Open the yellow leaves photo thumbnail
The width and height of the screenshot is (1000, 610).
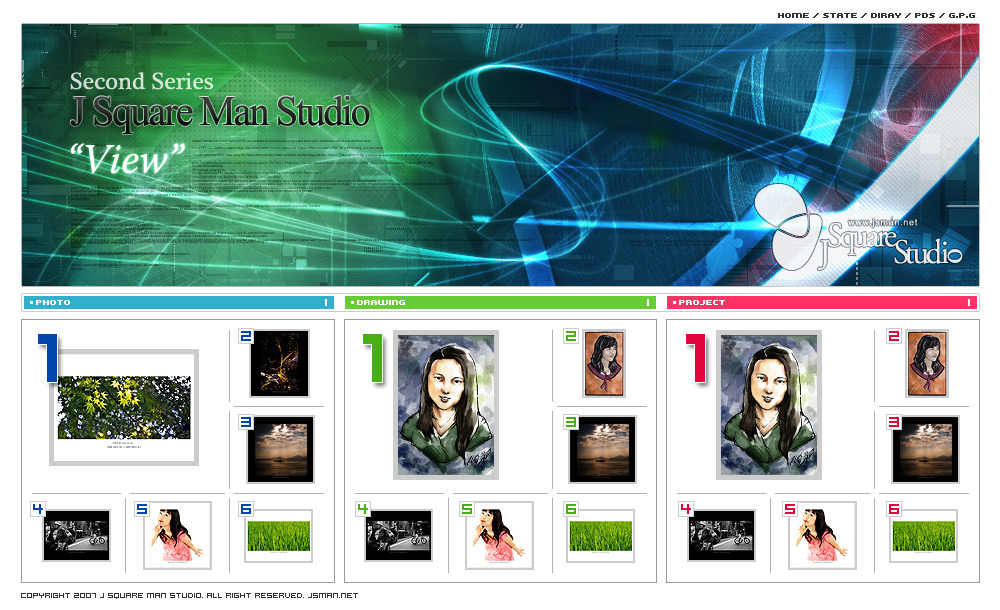[125, 407]
